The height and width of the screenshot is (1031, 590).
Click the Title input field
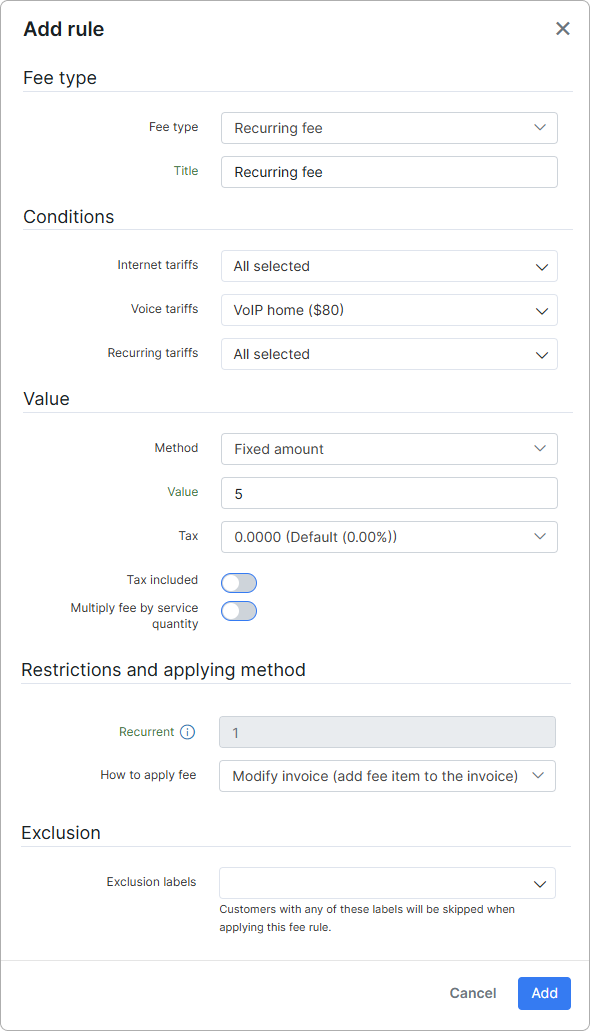389,172
